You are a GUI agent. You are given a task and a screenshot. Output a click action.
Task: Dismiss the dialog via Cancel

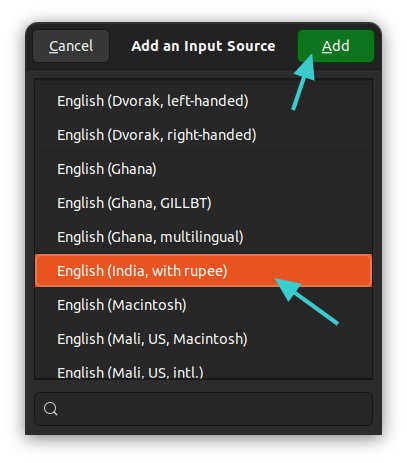71,46
